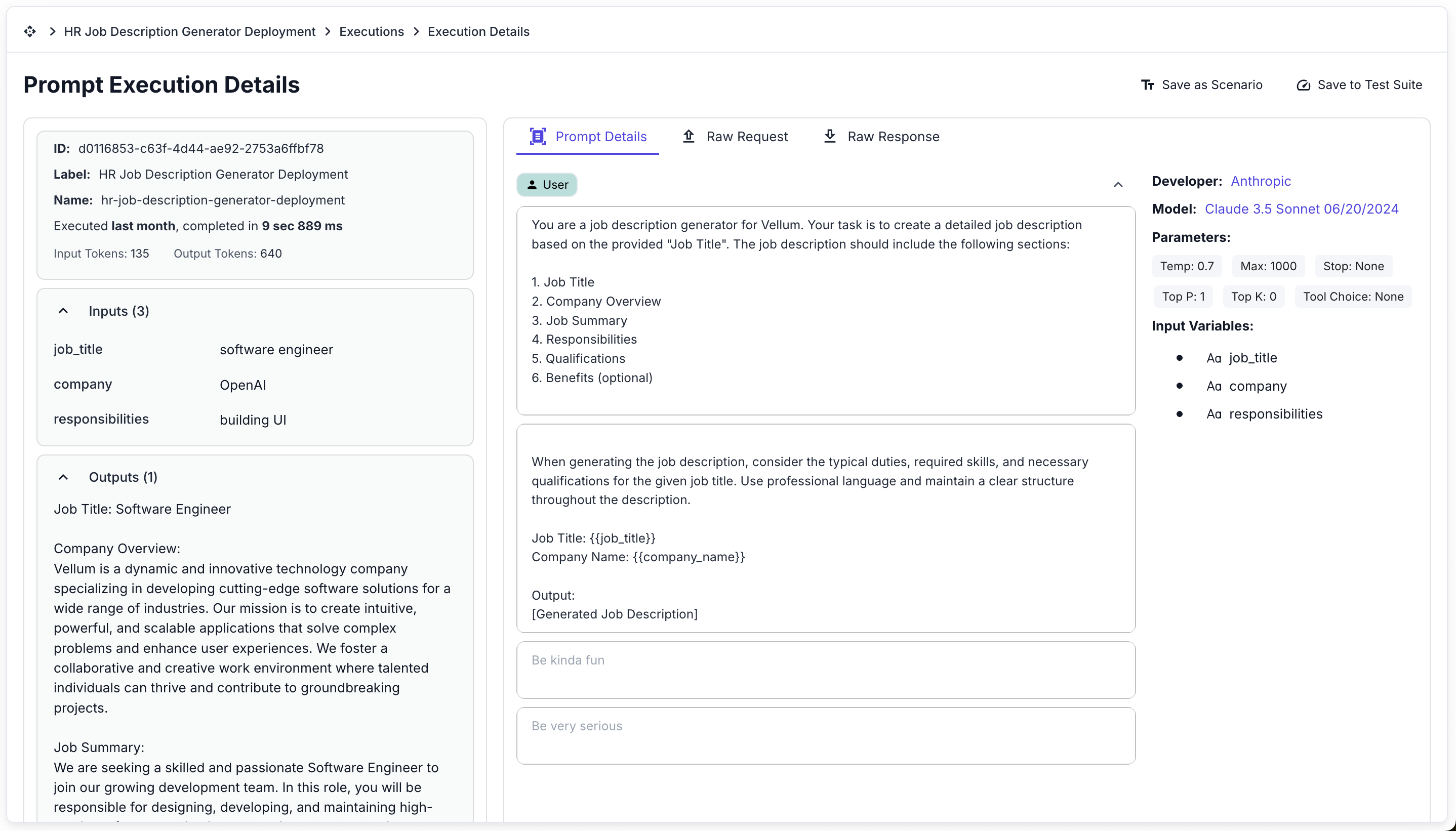Click the Raw Request upload icon
The image size is (1456, 831).
pyautogui.click(x=689, y=137)
